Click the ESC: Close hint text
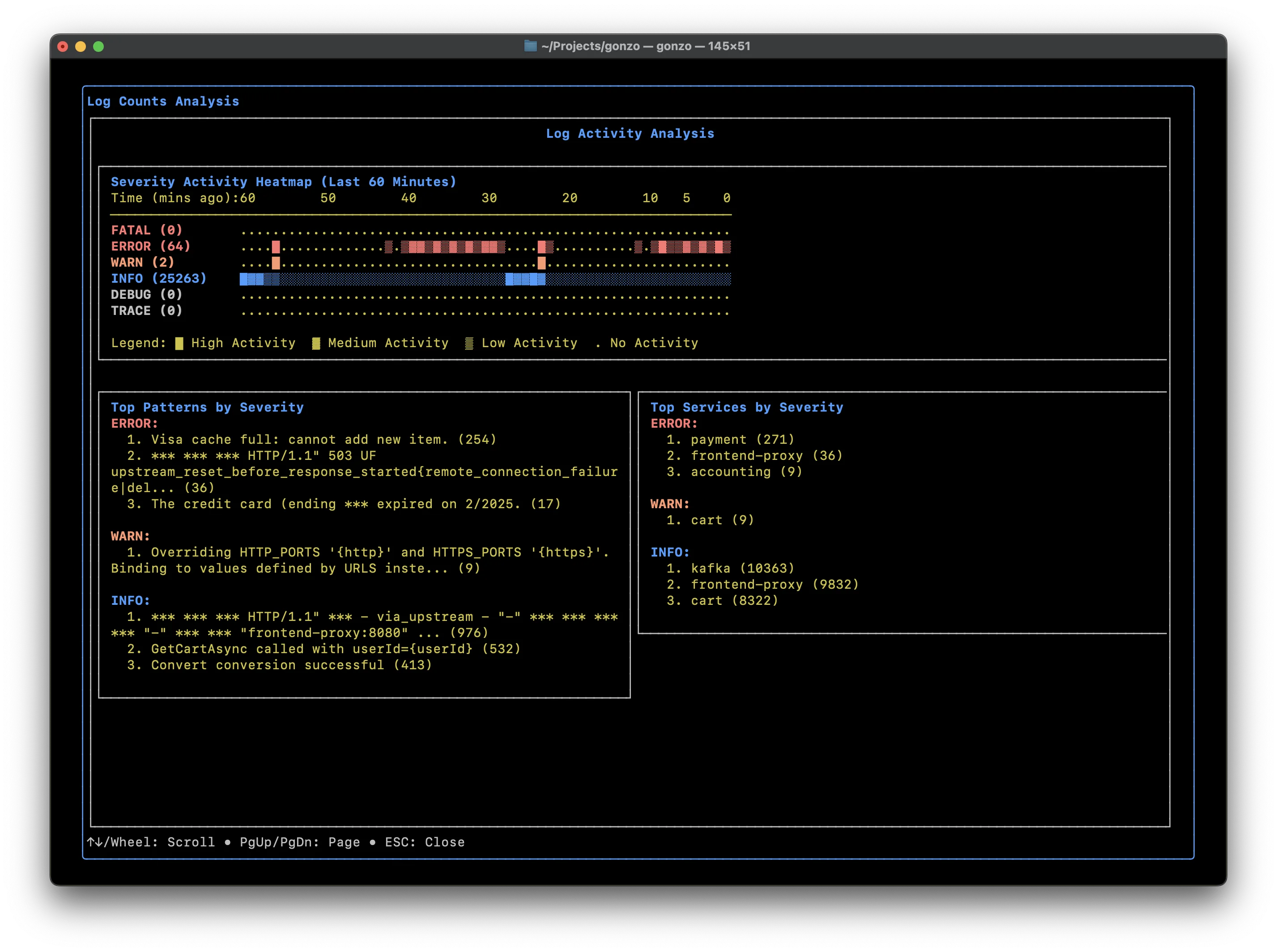 tap(424, 842)
